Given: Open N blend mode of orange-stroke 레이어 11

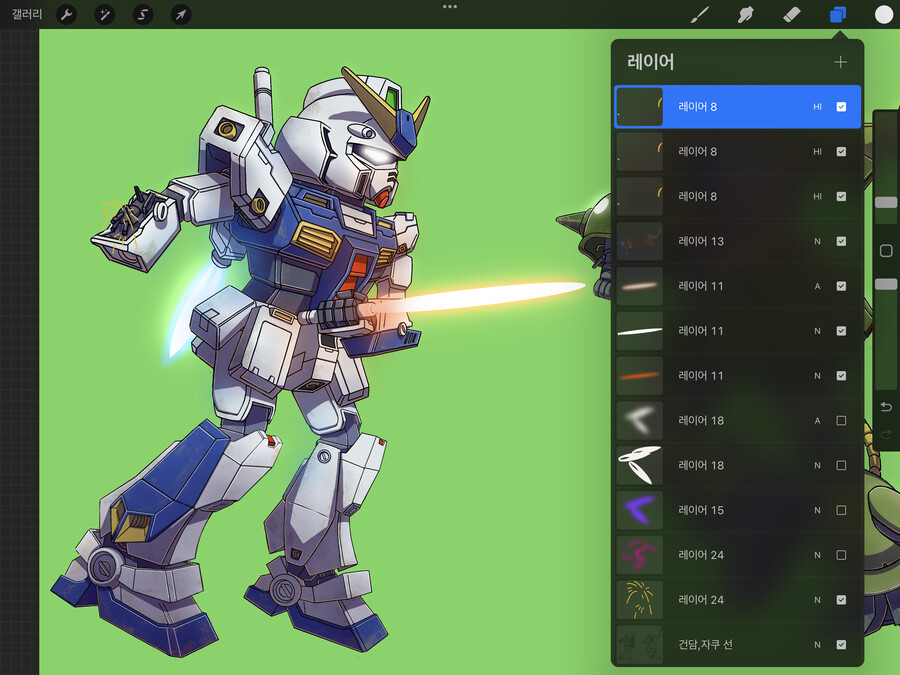Looking at the screenshot, I should (x=817, y=375).
